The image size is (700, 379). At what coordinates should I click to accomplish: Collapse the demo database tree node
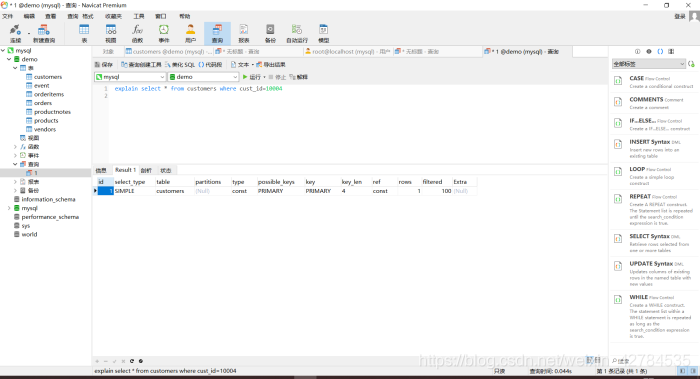(9, 59)
